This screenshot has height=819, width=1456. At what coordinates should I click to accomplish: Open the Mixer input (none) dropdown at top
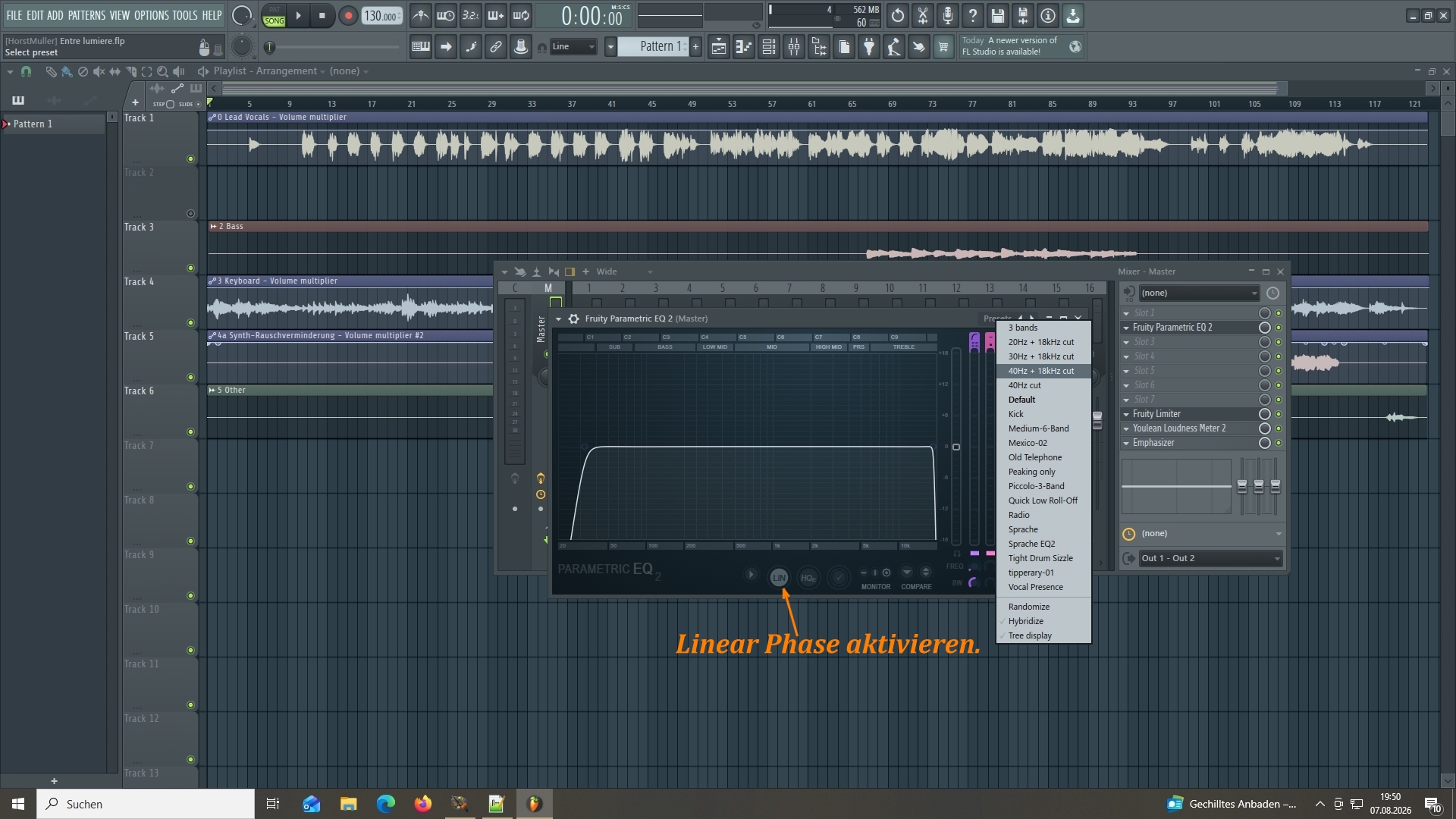pyautogui.click(x=1199, y=293)
